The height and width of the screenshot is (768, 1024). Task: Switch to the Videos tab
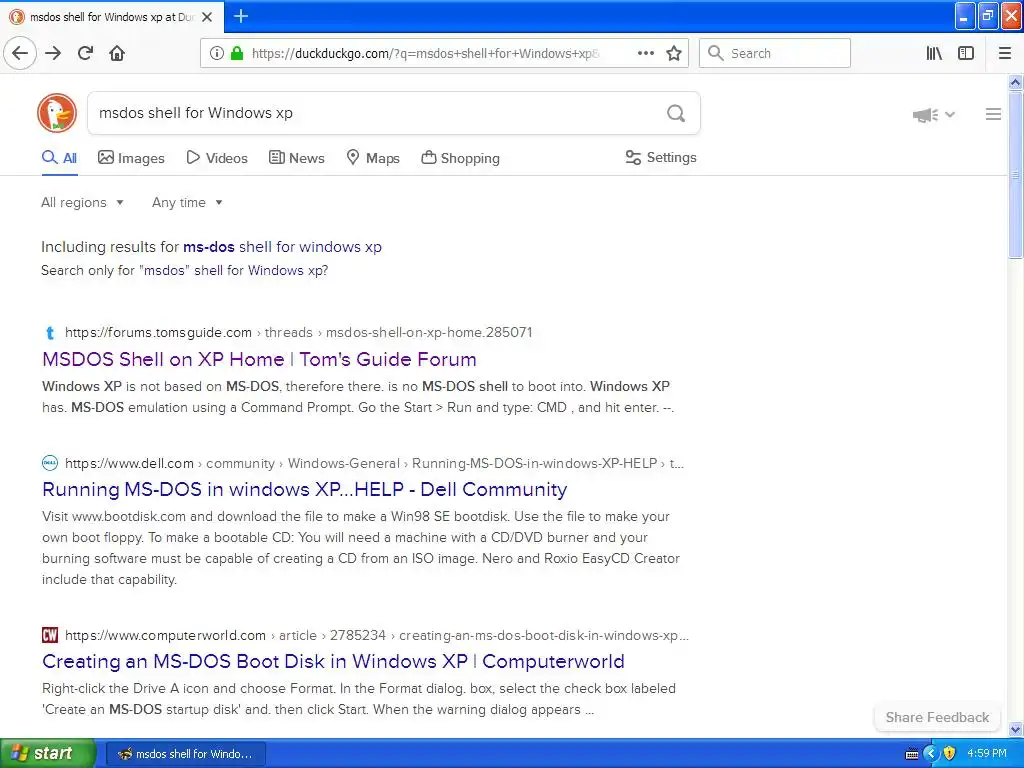click(217, 158)
